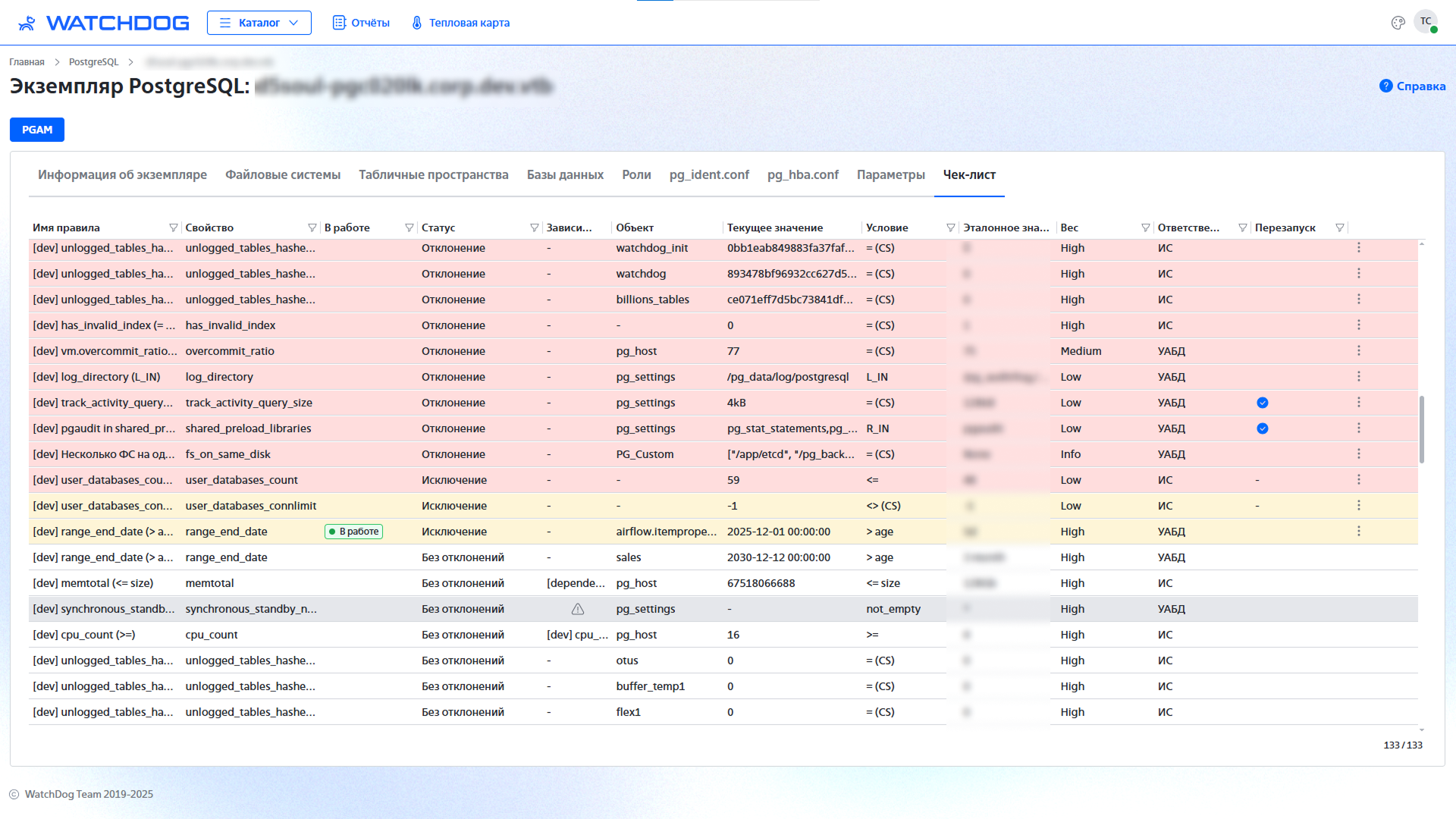Open the TC user avatar menu

pos(1426,22)
